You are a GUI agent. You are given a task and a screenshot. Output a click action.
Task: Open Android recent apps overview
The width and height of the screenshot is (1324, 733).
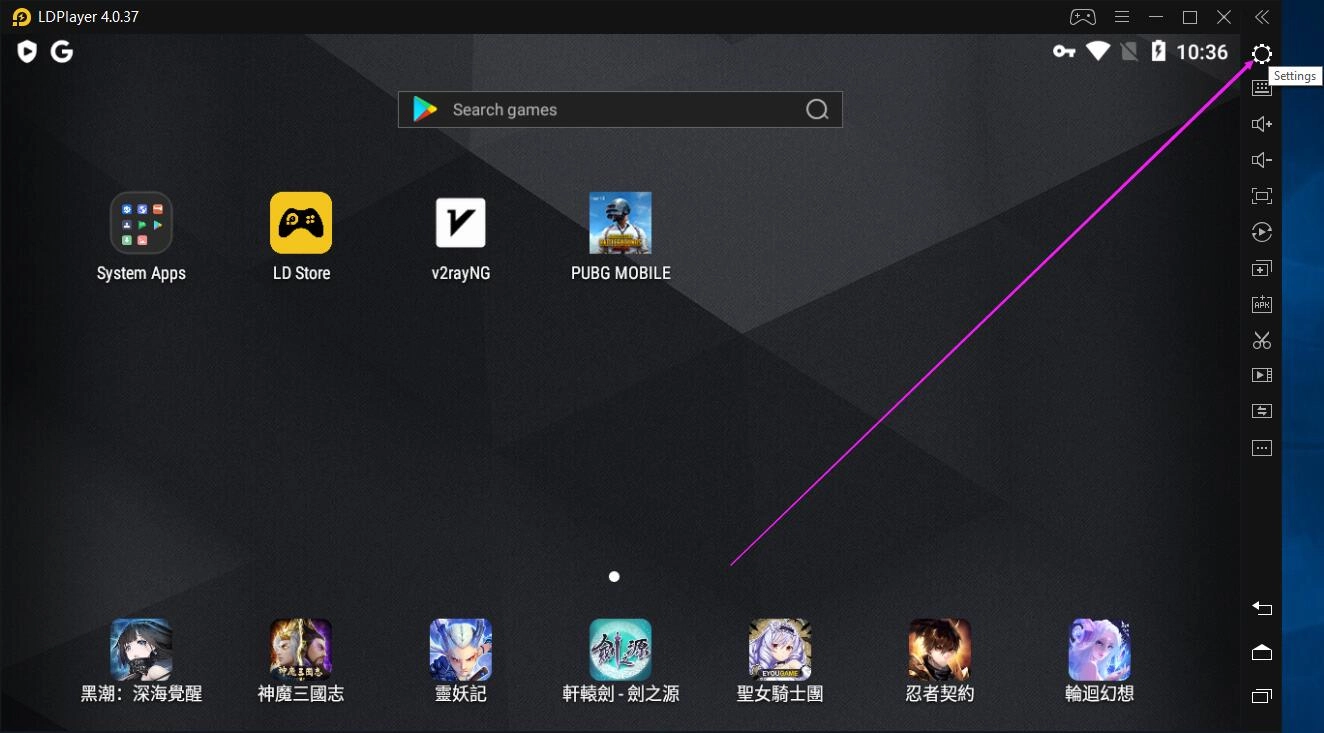(x=1261, y=696)
